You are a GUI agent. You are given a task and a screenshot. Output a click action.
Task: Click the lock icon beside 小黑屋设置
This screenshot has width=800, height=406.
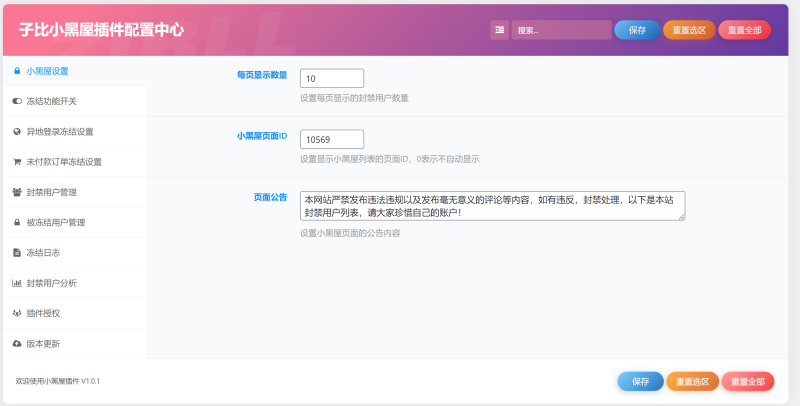(x=17, y=71)
